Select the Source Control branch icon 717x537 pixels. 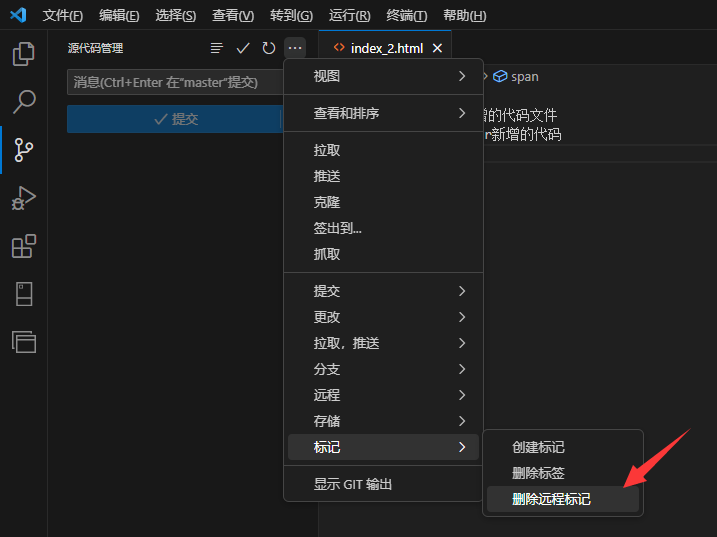(23, 150)
